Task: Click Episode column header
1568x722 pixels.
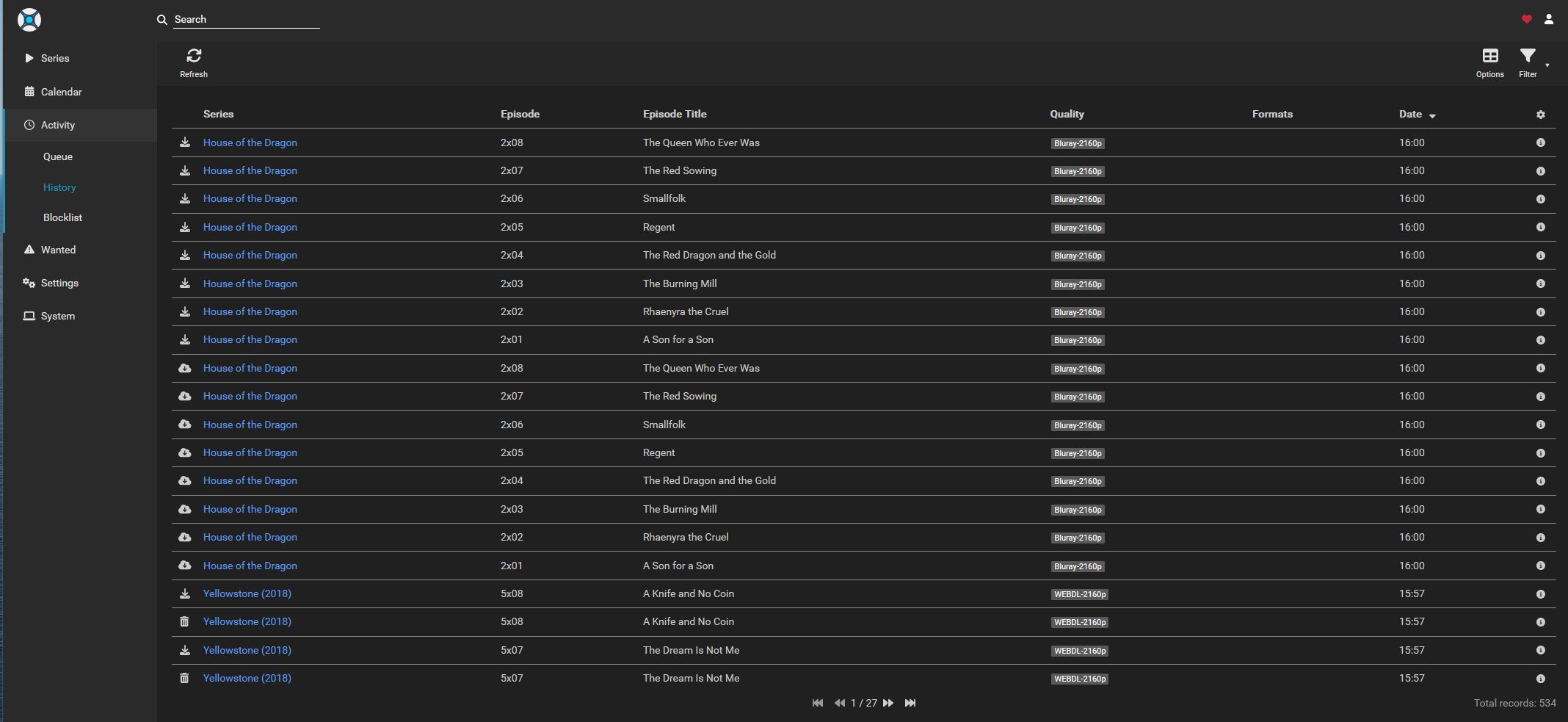Action: 520,114
